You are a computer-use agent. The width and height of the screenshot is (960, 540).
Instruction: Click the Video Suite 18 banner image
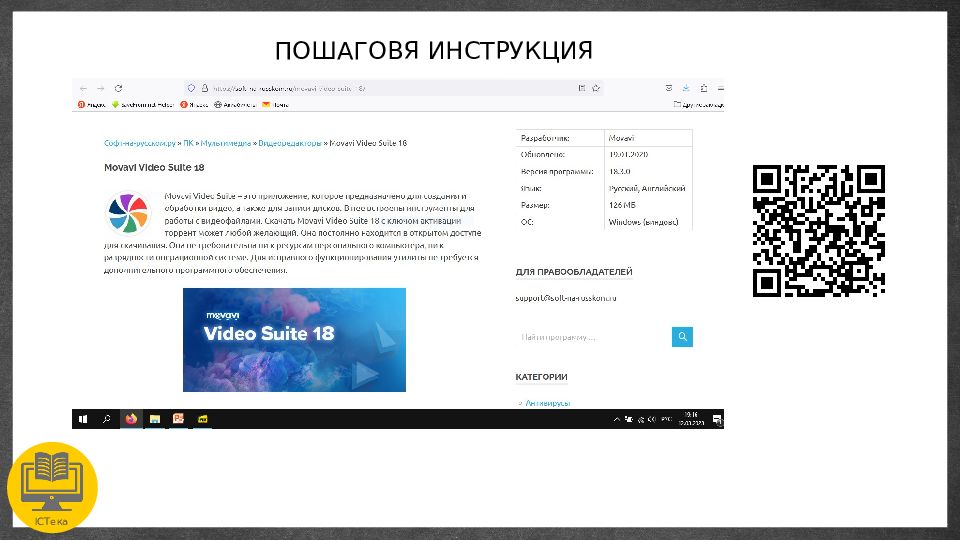(x=294, y=340)
